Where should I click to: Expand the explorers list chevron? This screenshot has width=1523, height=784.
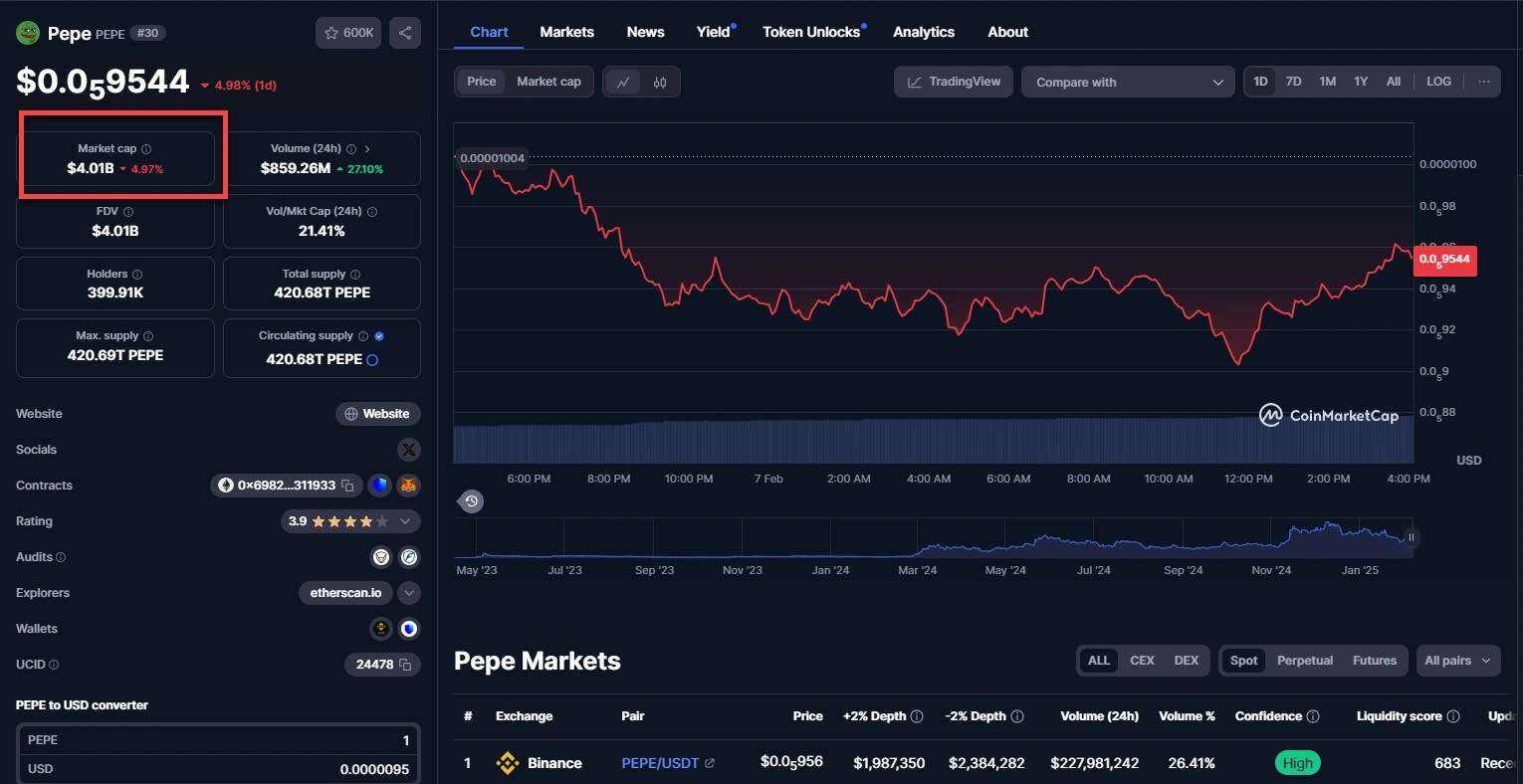(408, 593)
